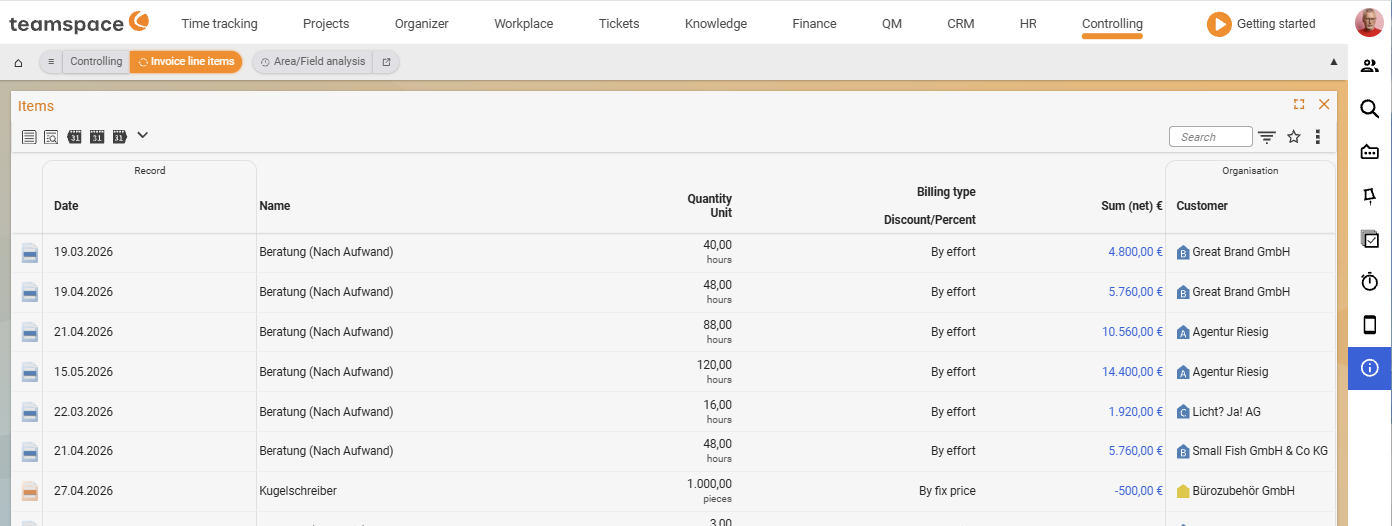The image size is (1392, 526).
Task: Open the Finance menu
Action: (814, 24)
